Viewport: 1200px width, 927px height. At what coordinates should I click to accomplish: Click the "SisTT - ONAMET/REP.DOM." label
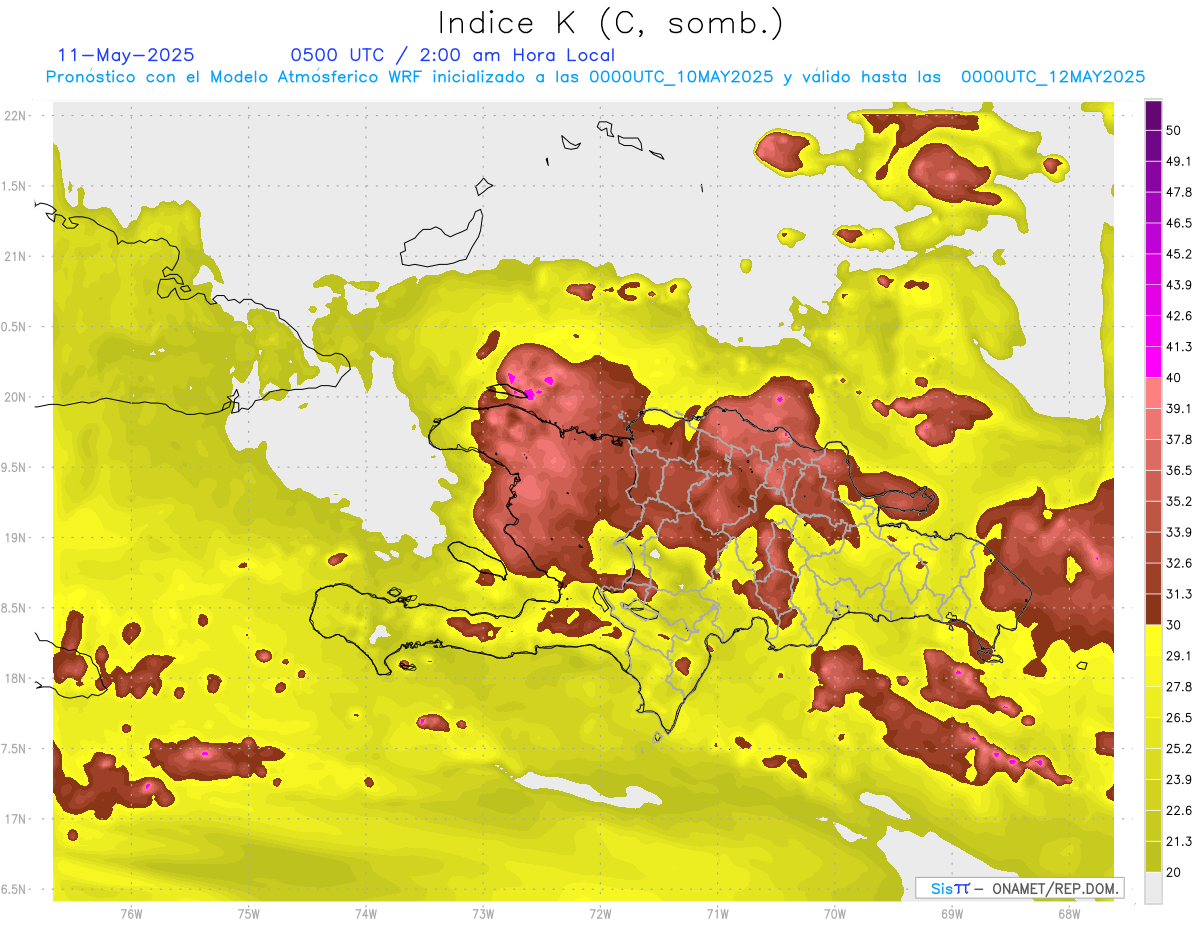(x=1019, y=888)
